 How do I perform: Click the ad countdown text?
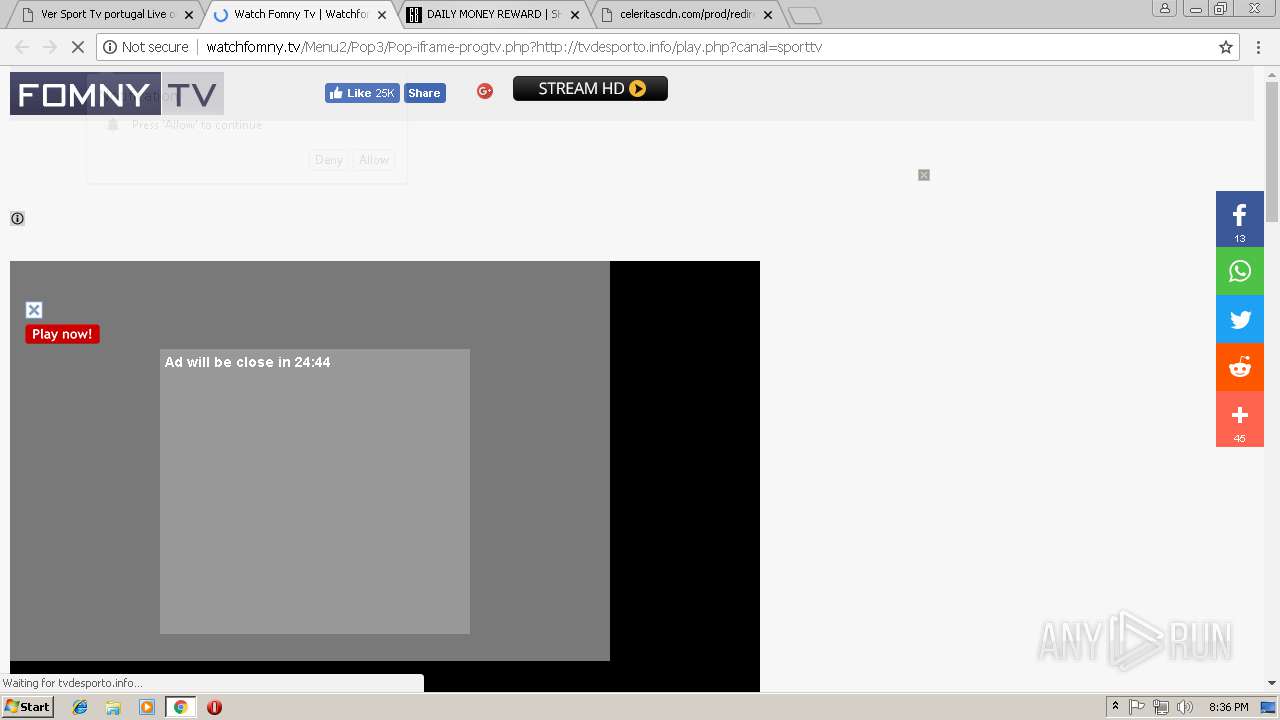click(x=247, y=362)
